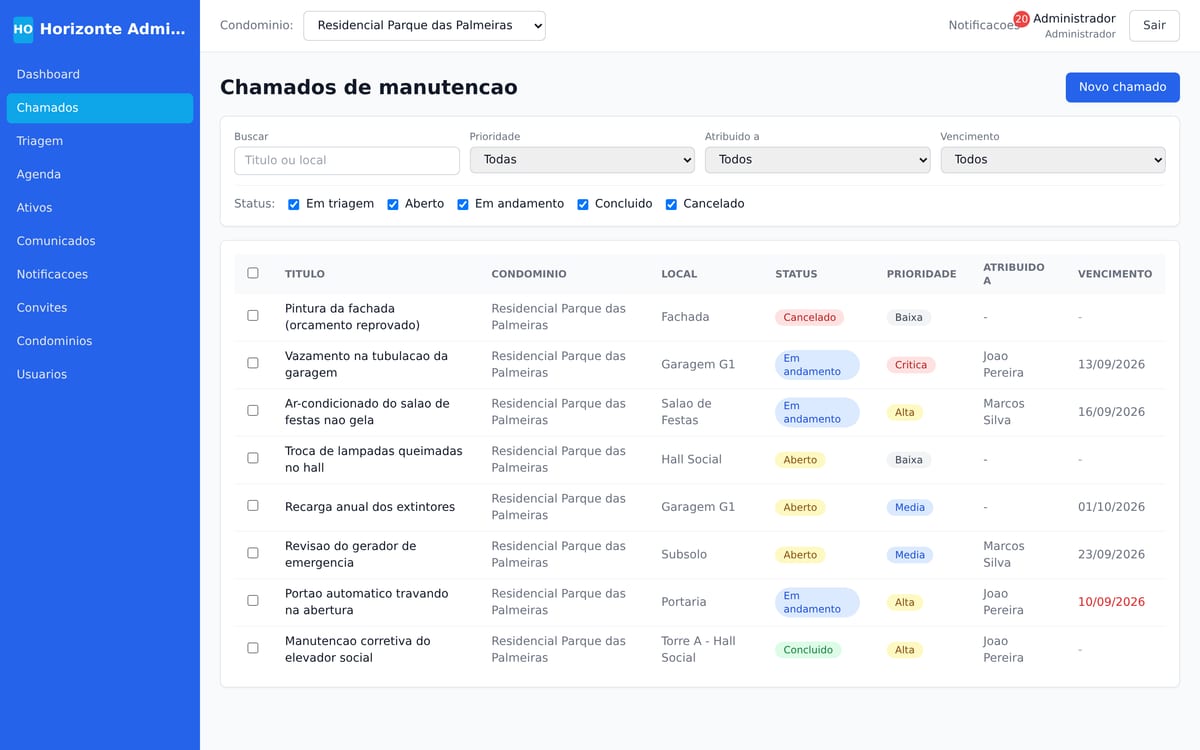Click the Subsolo location cell

point(684,555)
